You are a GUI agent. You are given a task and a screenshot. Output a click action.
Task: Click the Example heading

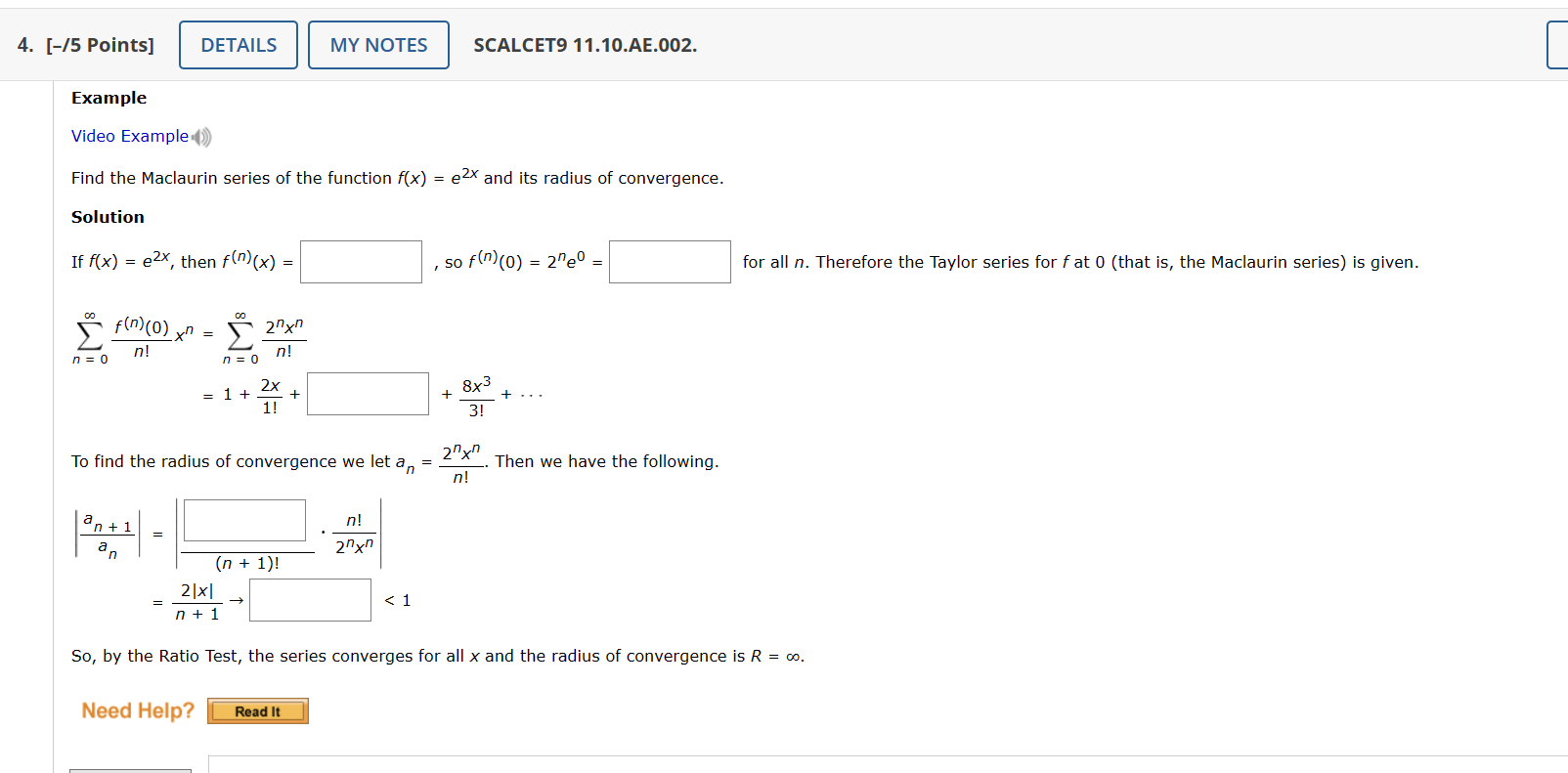(108, 98)
